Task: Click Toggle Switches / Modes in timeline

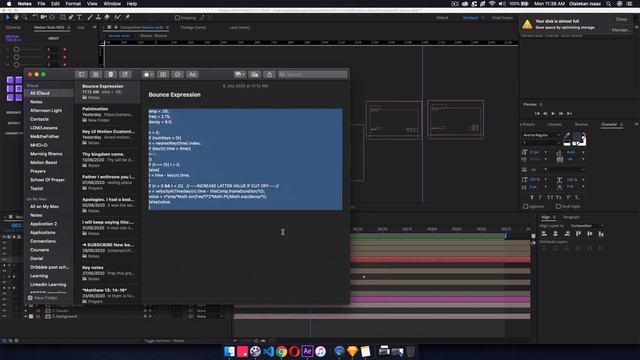Action: click(x=164, y=340)
